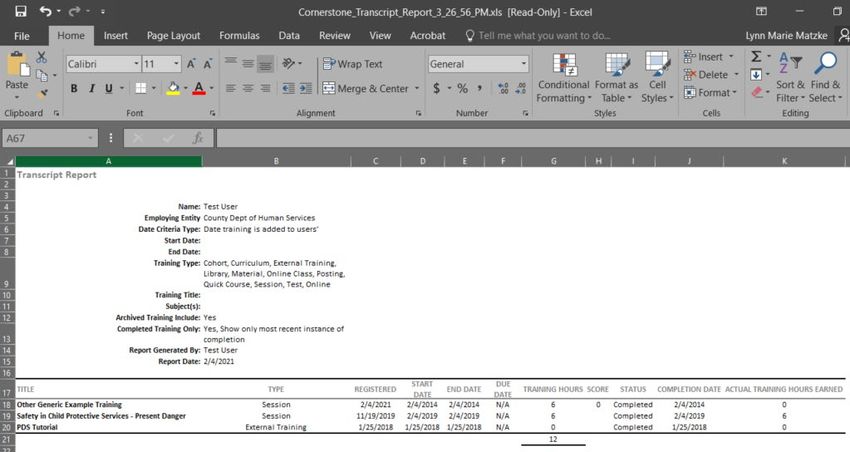Switch to the Data tab
Viewport: 850px width, 452px height.
point(289,36)
